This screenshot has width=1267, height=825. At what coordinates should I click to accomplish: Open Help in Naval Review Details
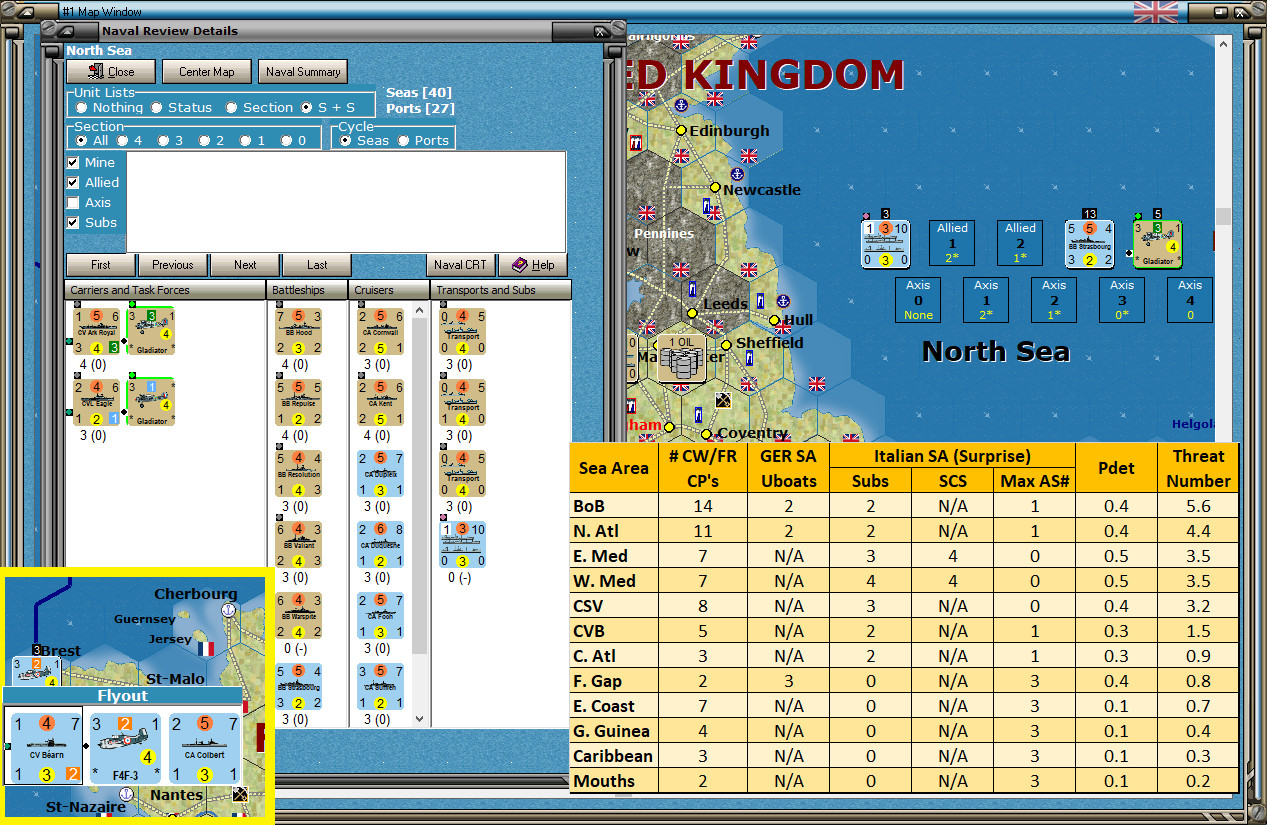(533, 265)
